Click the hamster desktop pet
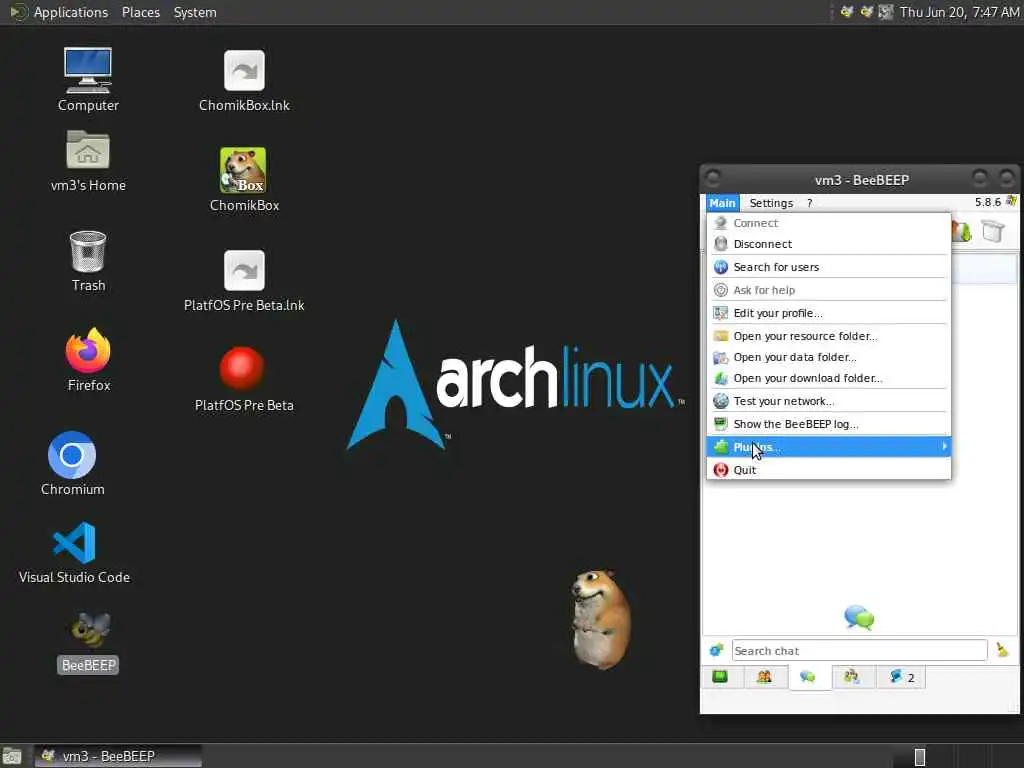The height and width of the screenshot is (768, 1024). 601,618
